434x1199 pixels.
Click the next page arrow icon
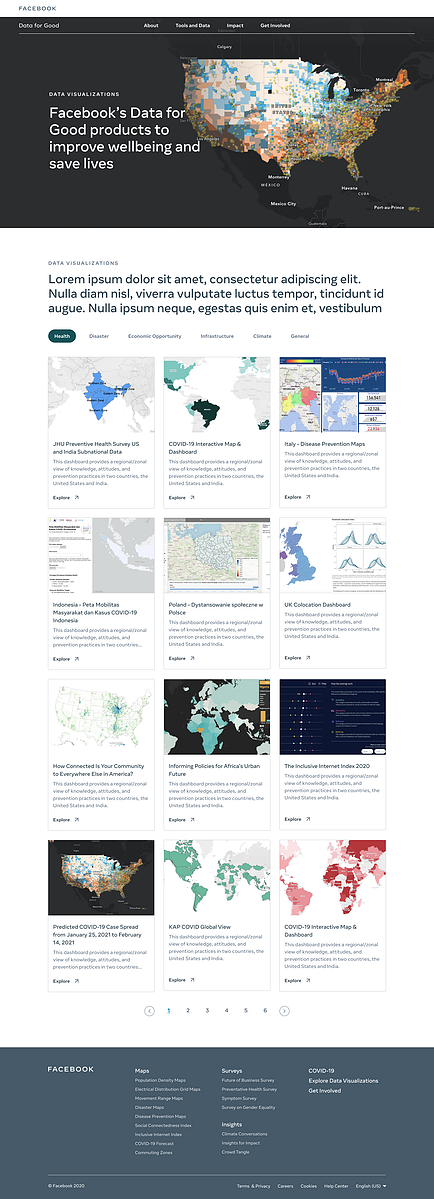click(x=284, y=1010)
